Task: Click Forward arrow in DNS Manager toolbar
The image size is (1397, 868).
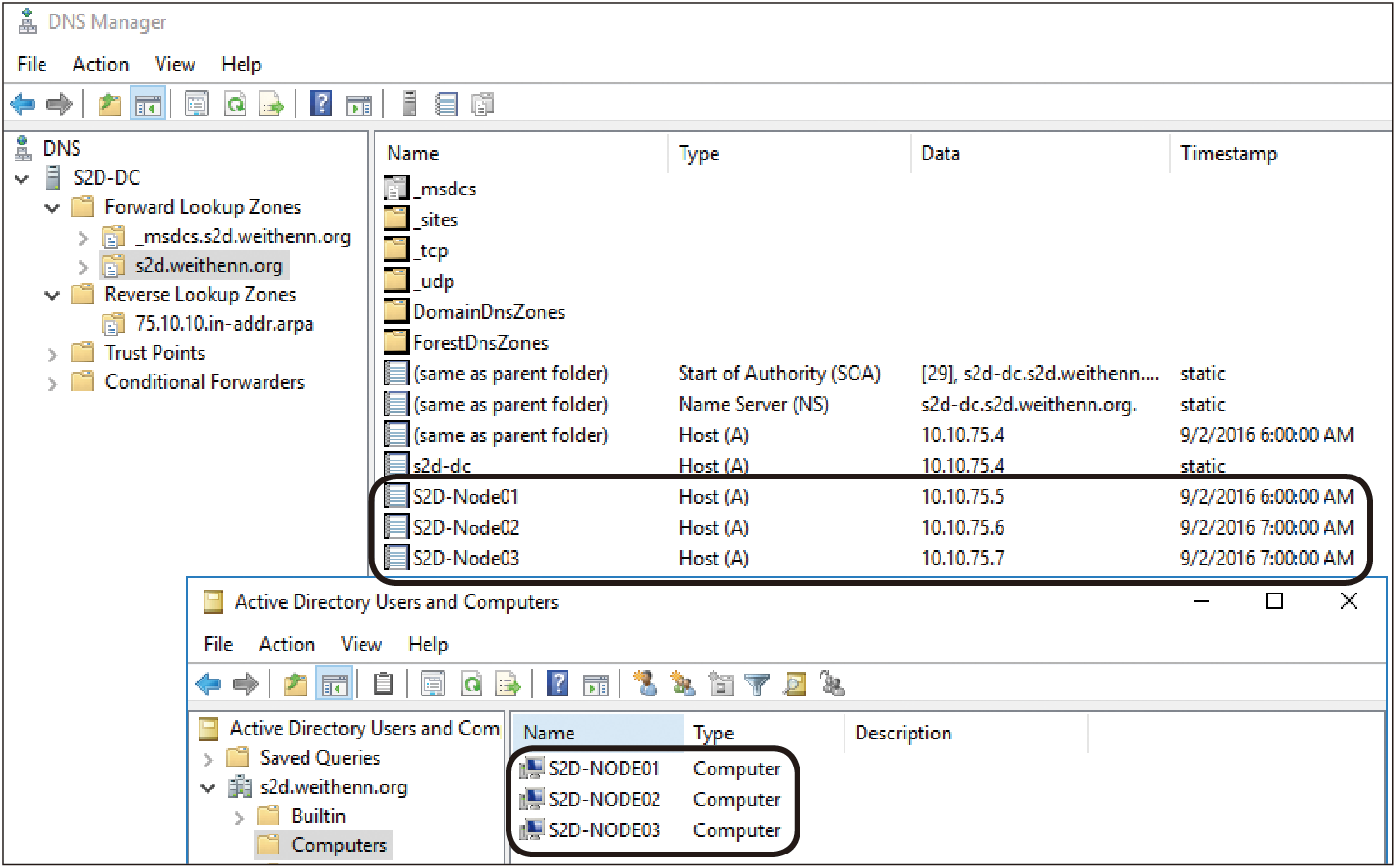Action: click(x=60, y=103)
